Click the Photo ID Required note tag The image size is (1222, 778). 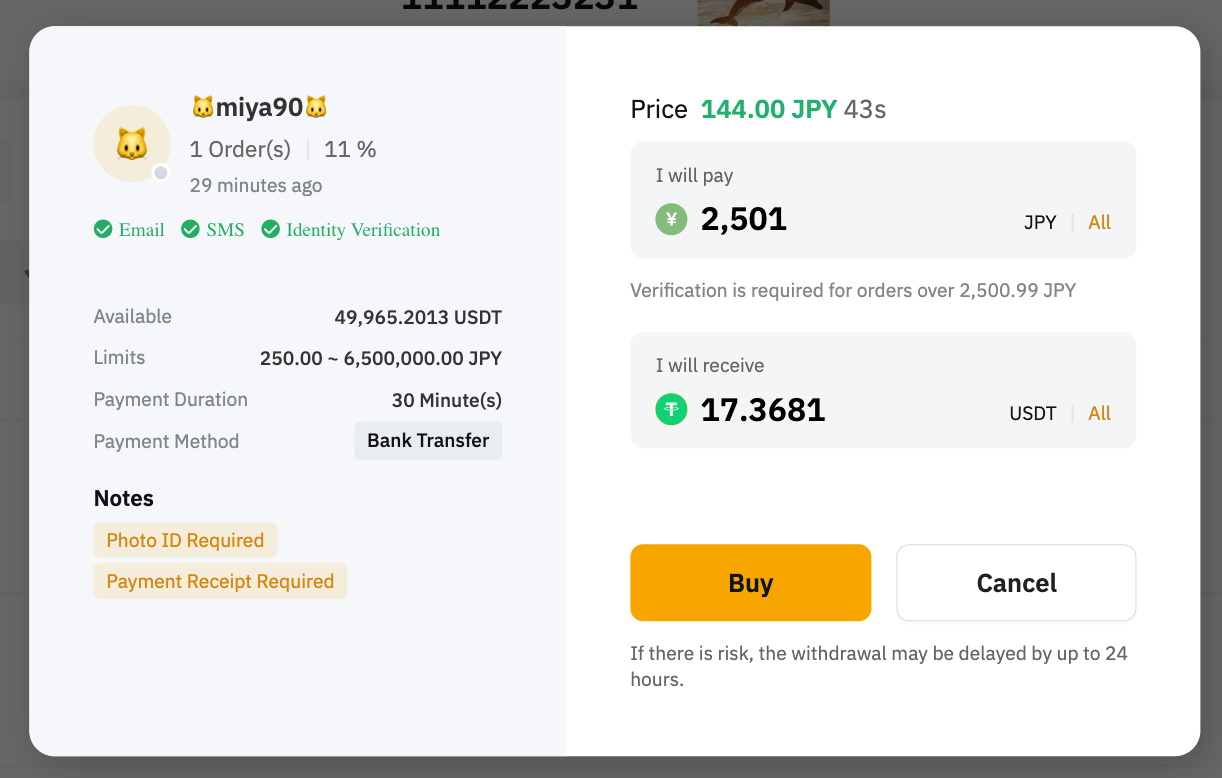(185, 540)
